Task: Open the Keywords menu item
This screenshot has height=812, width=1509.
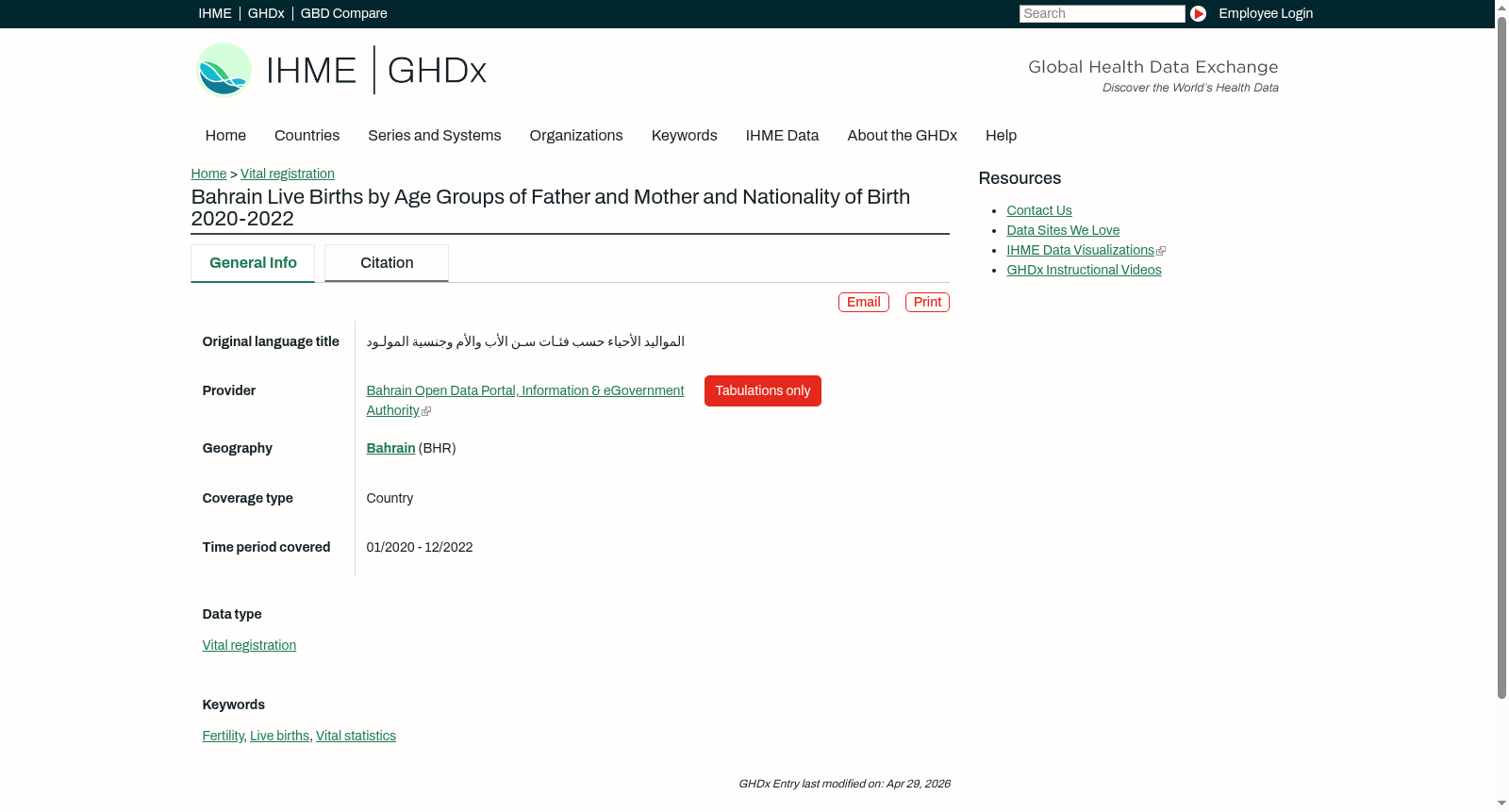Action: point(684,136)
